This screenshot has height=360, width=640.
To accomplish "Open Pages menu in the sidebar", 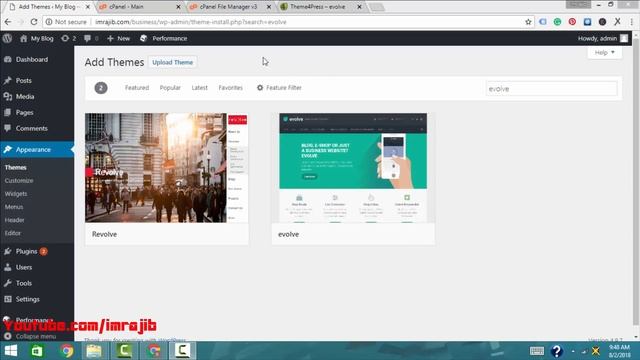I will coord(24,112).
